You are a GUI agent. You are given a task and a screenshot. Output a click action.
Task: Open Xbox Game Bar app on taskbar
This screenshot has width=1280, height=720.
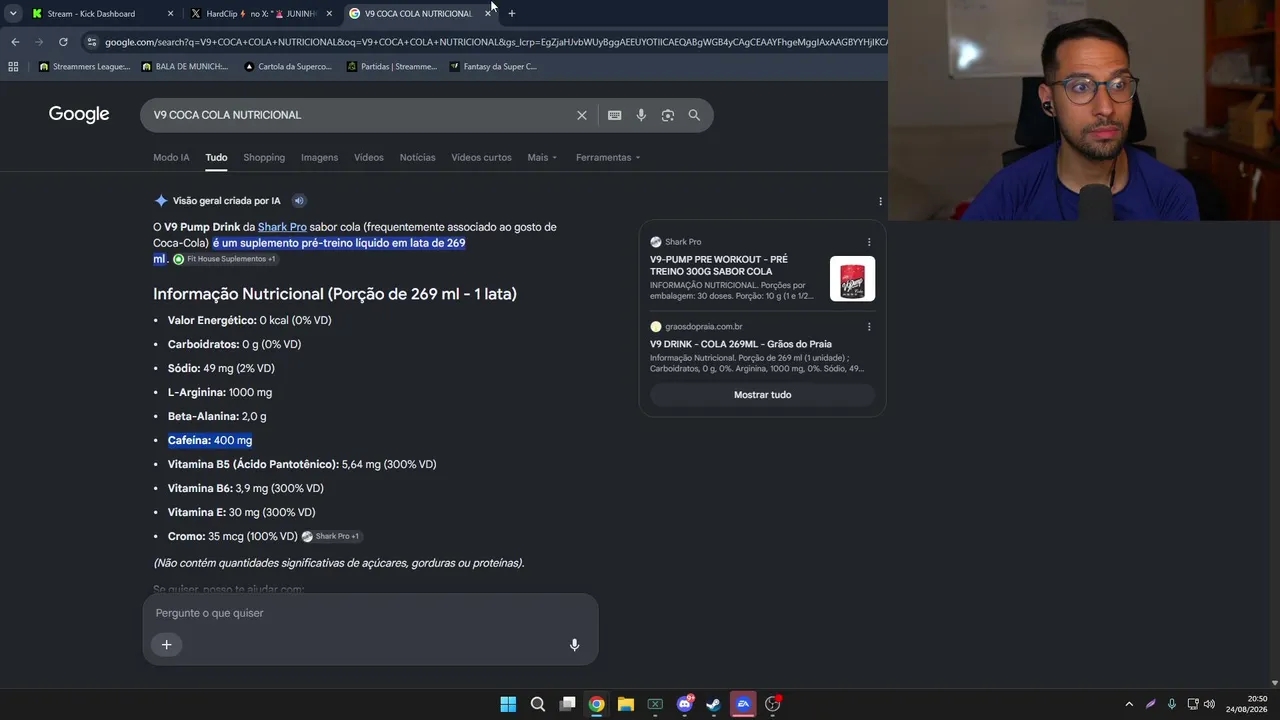[x=655, y=704]
